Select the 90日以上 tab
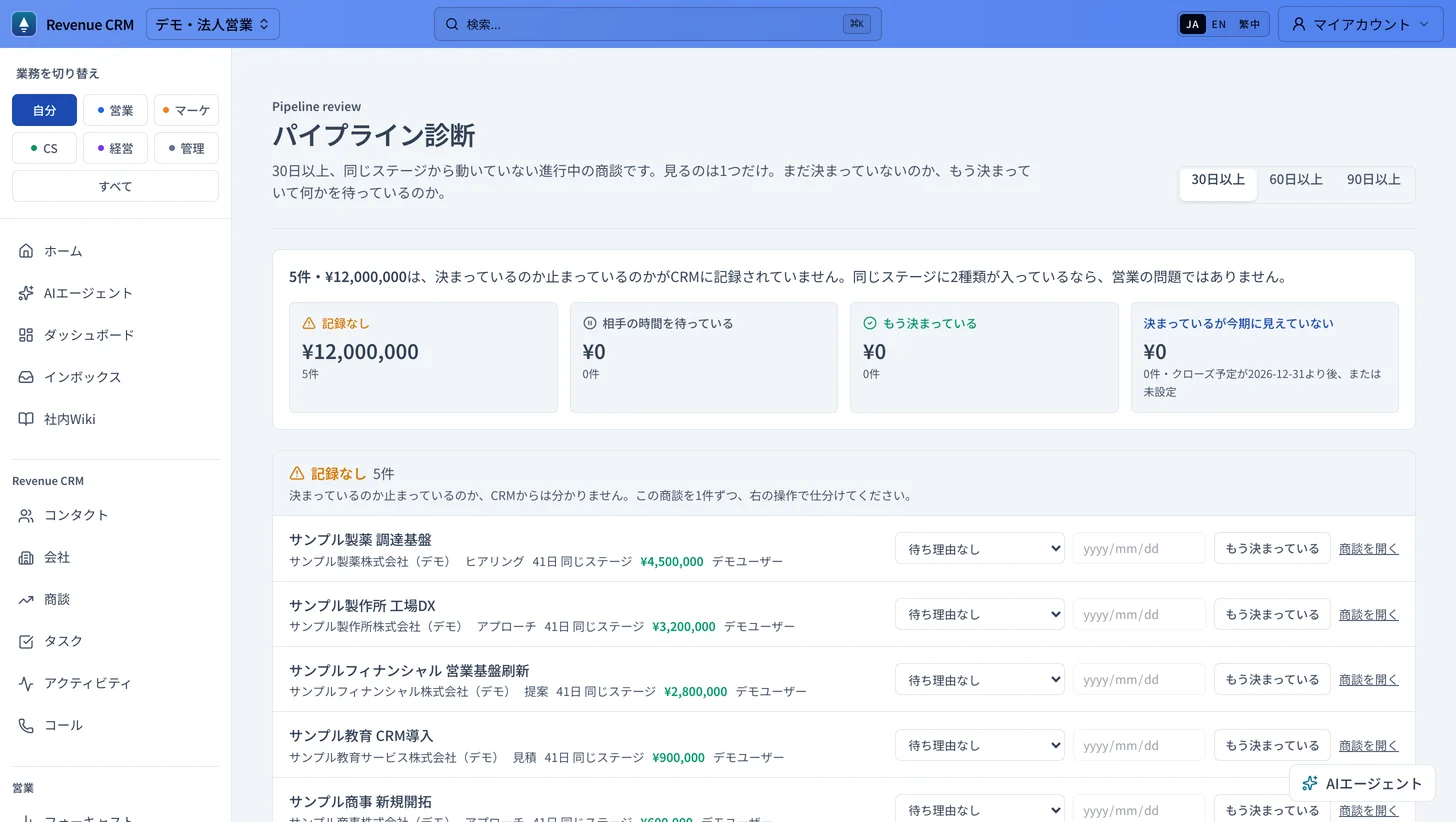 [1374, 180]
